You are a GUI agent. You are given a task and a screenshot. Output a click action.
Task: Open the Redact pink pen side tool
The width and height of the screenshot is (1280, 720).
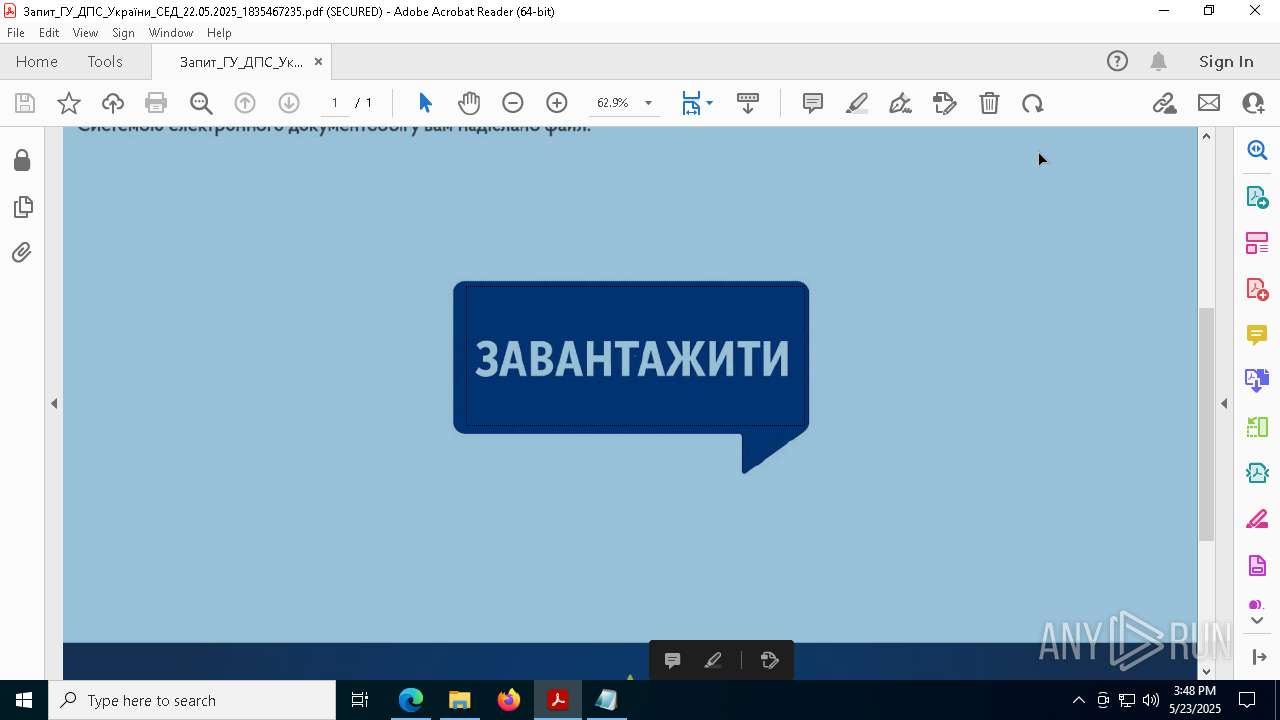pos(1257,520)
